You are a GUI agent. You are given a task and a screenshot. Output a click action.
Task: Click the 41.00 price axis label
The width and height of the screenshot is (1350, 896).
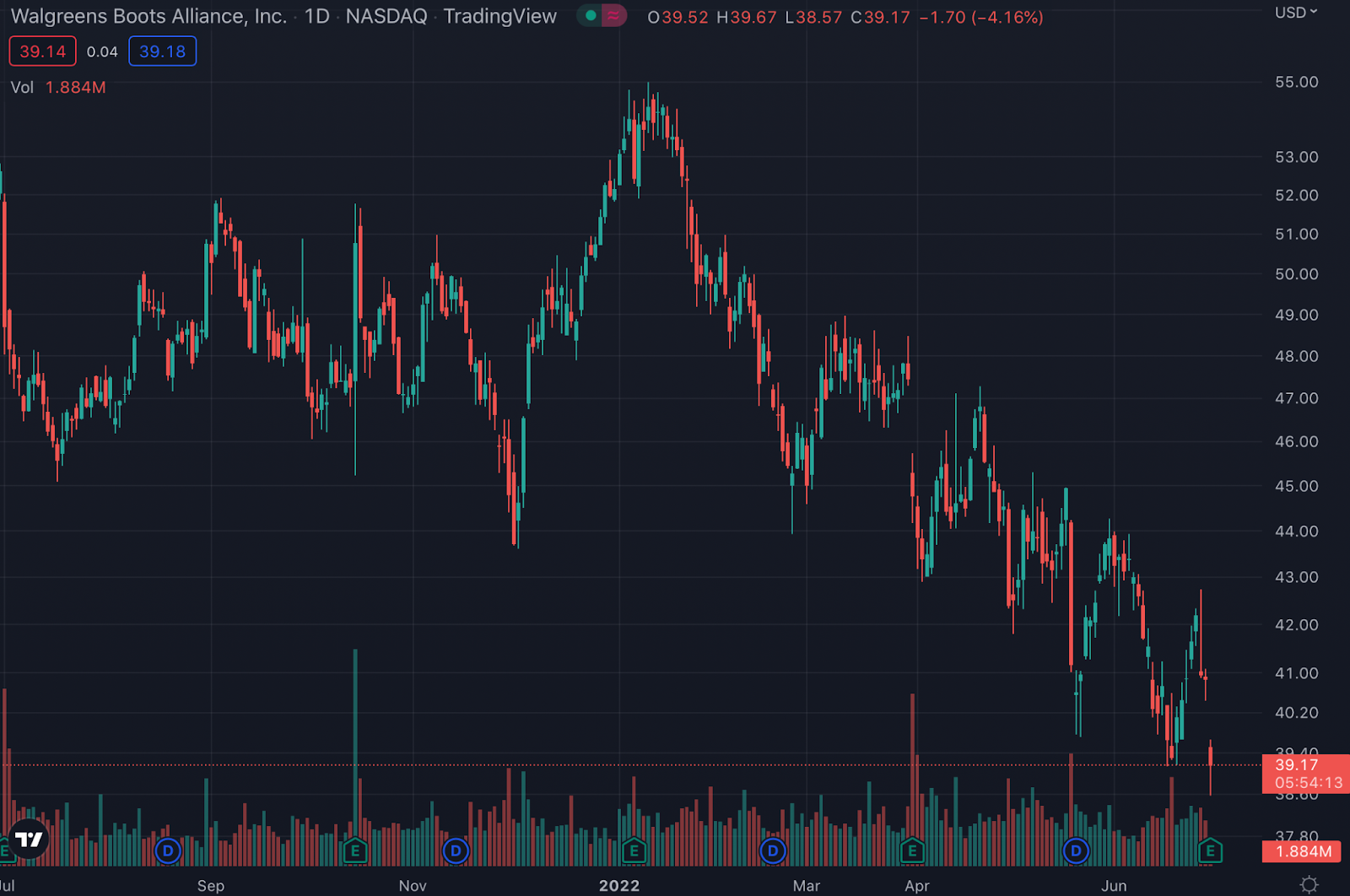1297,673
